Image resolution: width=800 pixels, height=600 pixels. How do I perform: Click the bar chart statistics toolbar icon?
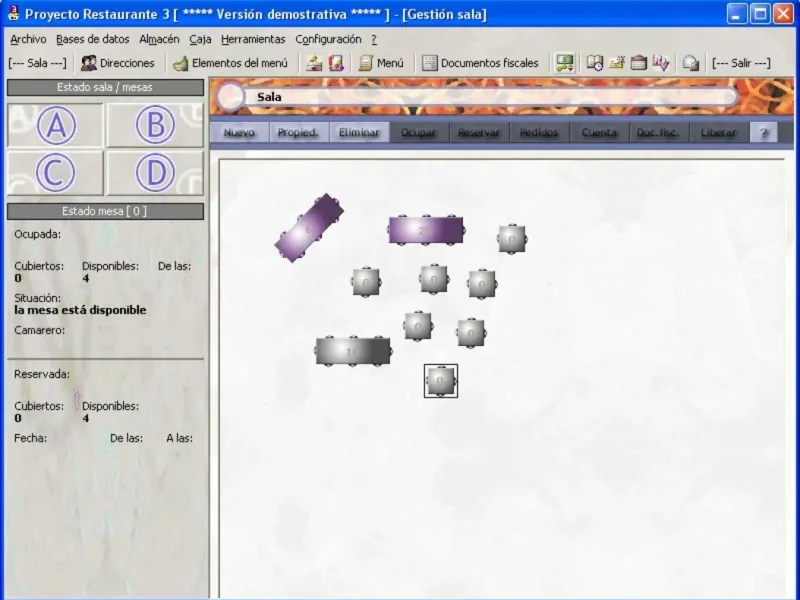click(x=661, y=63)
